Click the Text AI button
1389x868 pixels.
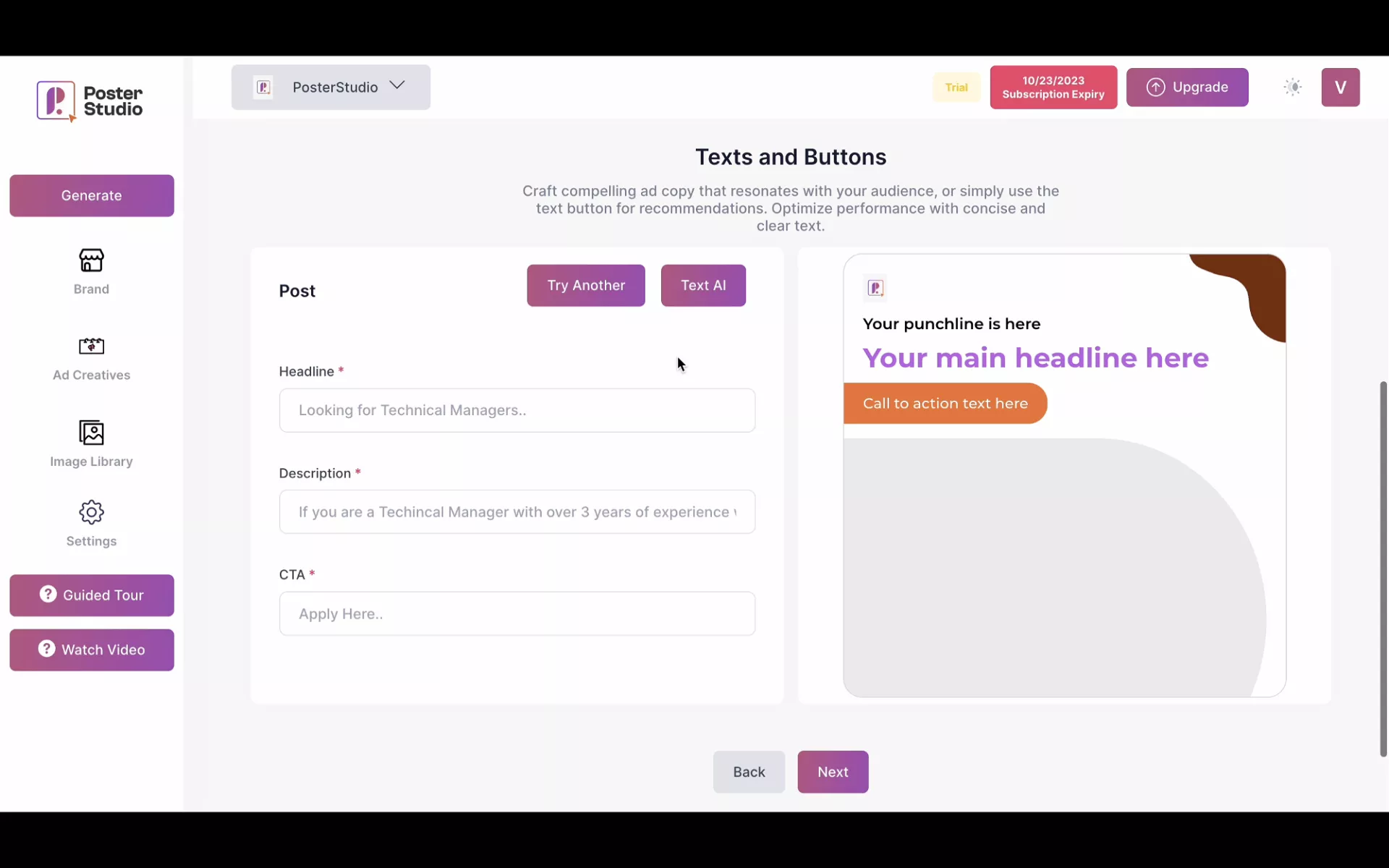[702, 286]
